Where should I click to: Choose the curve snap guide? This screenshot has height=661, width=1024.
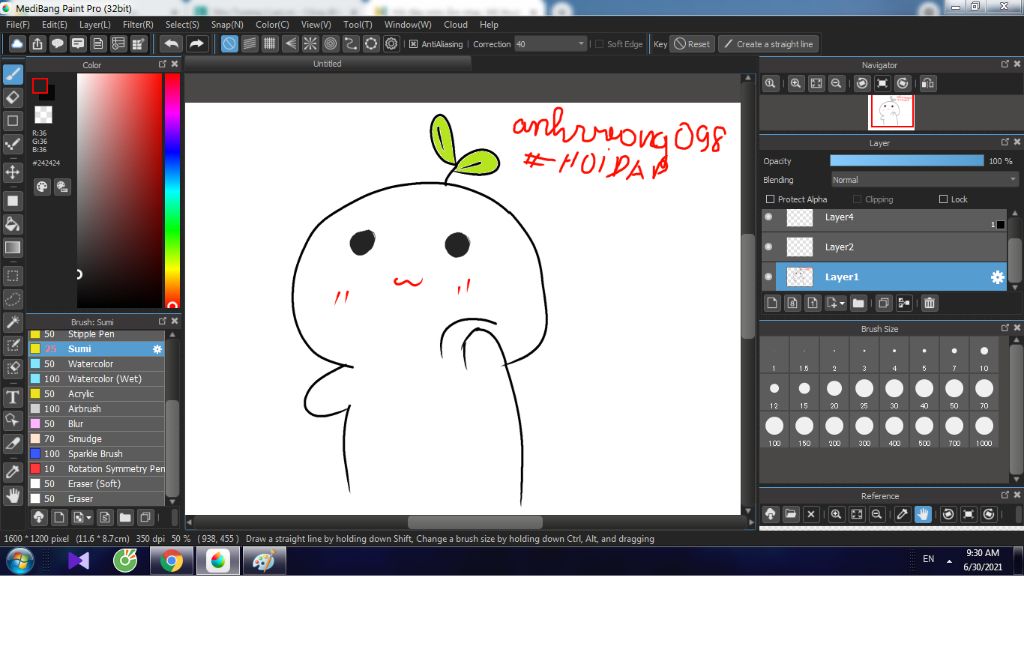(351, 44)
